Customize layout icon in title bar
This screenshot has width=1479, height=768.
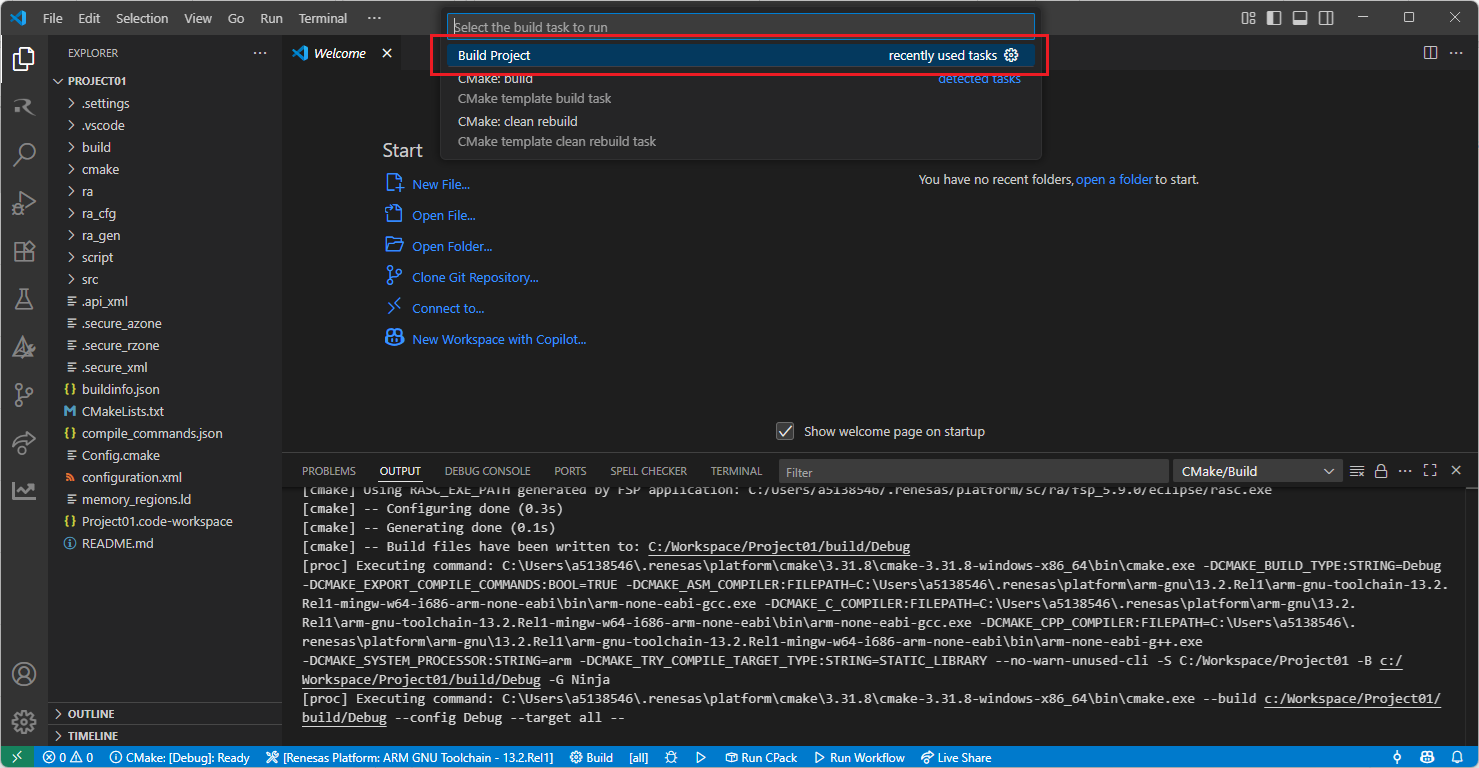pos(1248,18)
